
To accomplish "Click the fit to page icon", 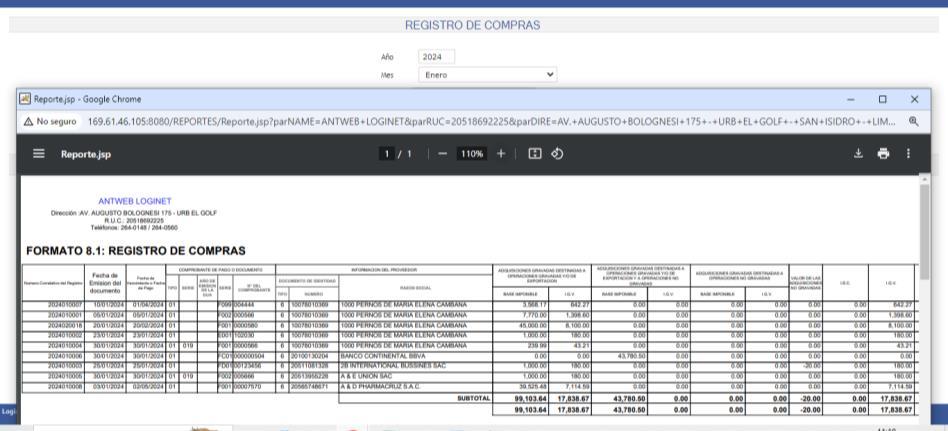I will (534, 154).
